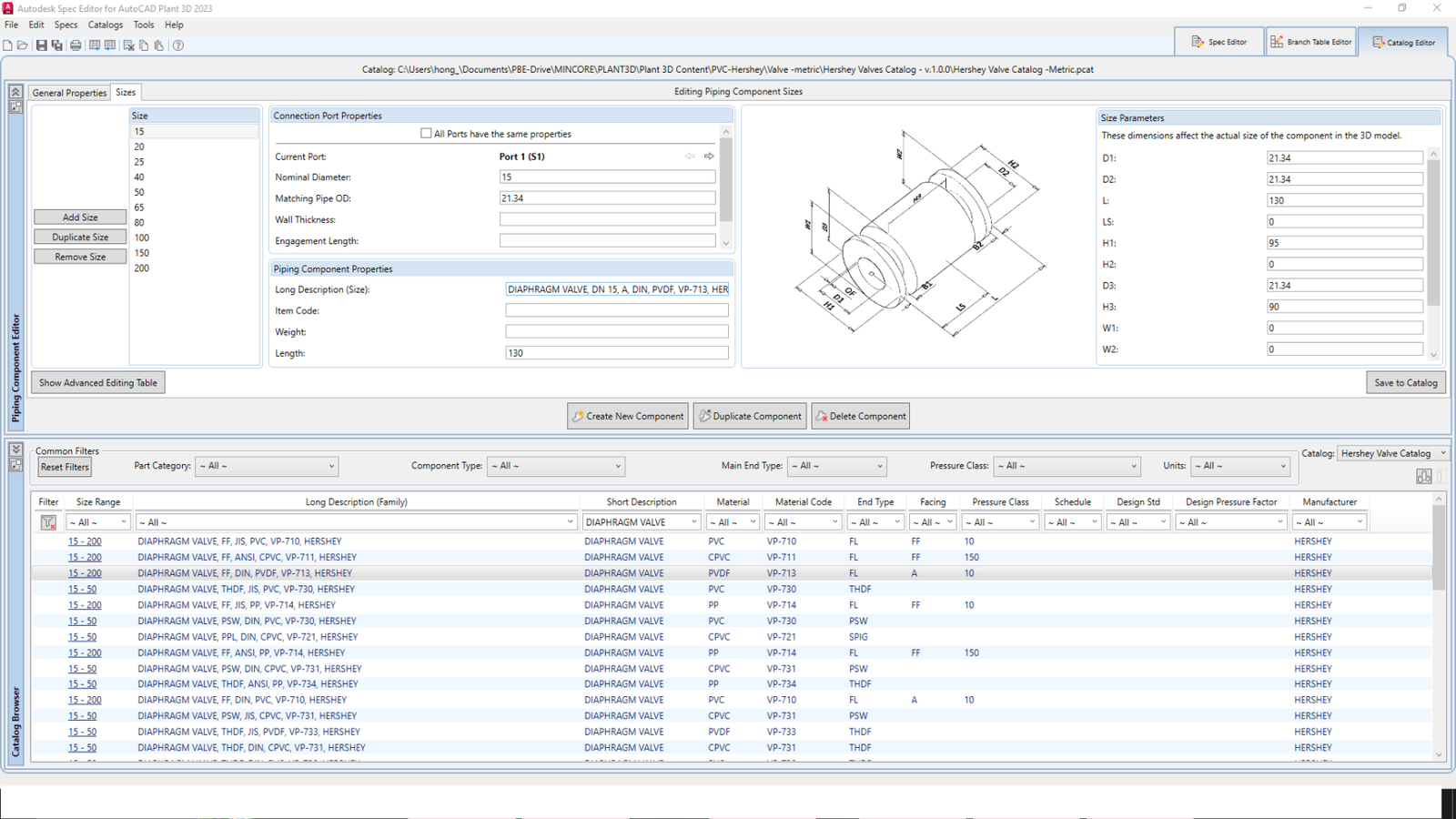Open the File menu
This screenshot has width=1456, height=819.
point(11,25)
